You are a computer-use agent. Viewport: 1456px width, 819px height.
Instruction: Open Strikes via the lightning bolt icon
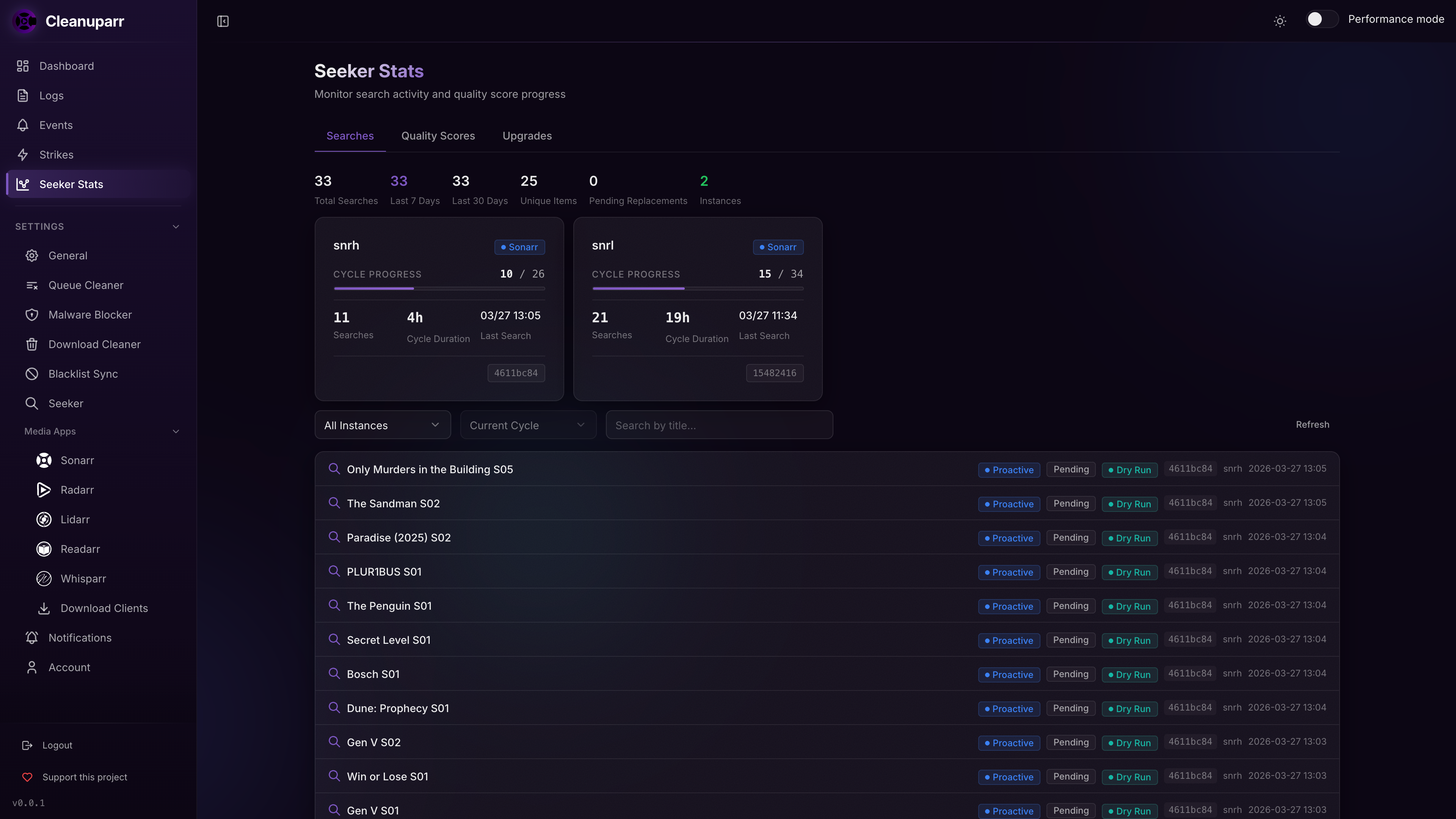[23, 155]
